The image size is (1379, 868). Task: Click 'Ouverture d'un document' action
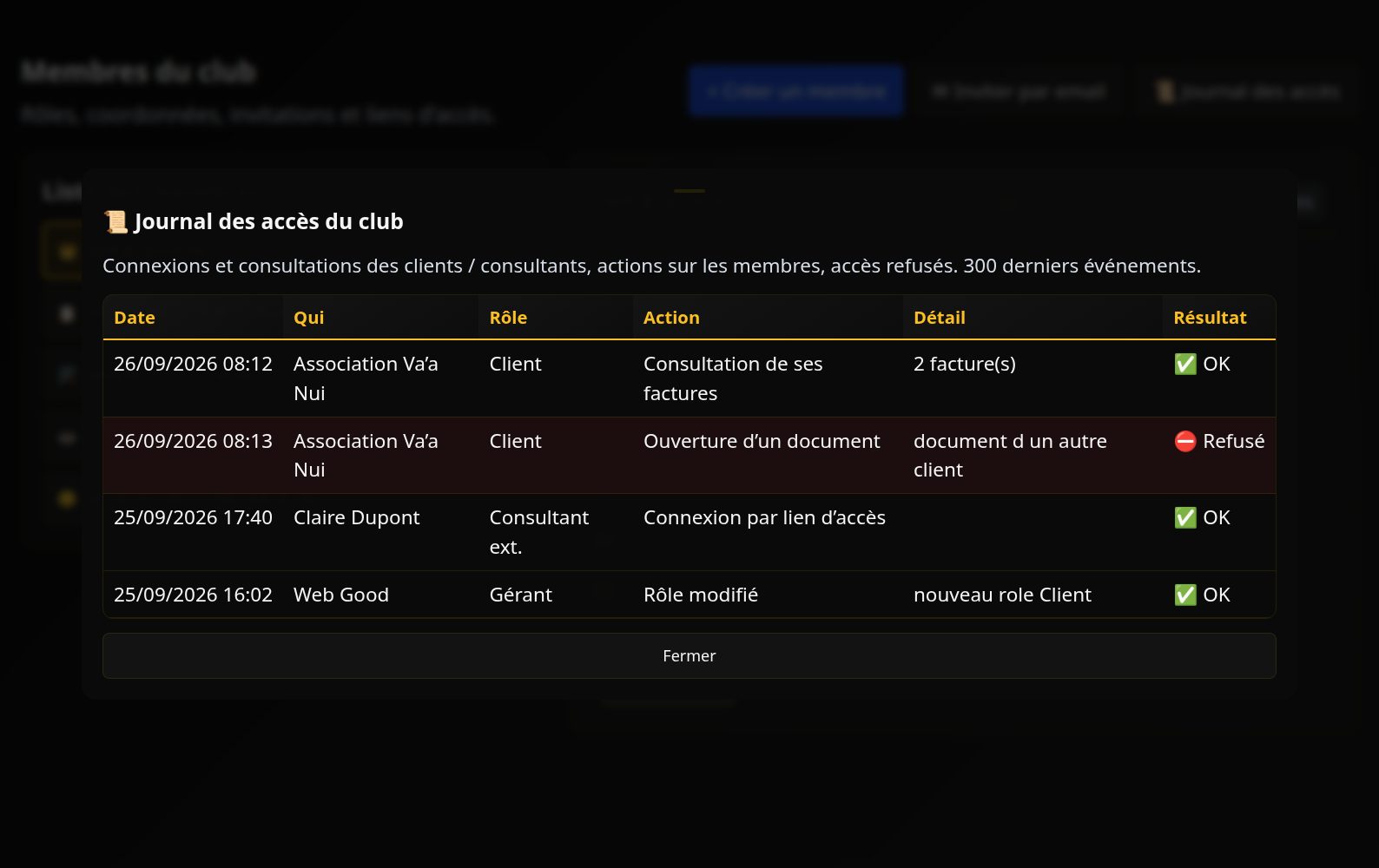(762, 441)
